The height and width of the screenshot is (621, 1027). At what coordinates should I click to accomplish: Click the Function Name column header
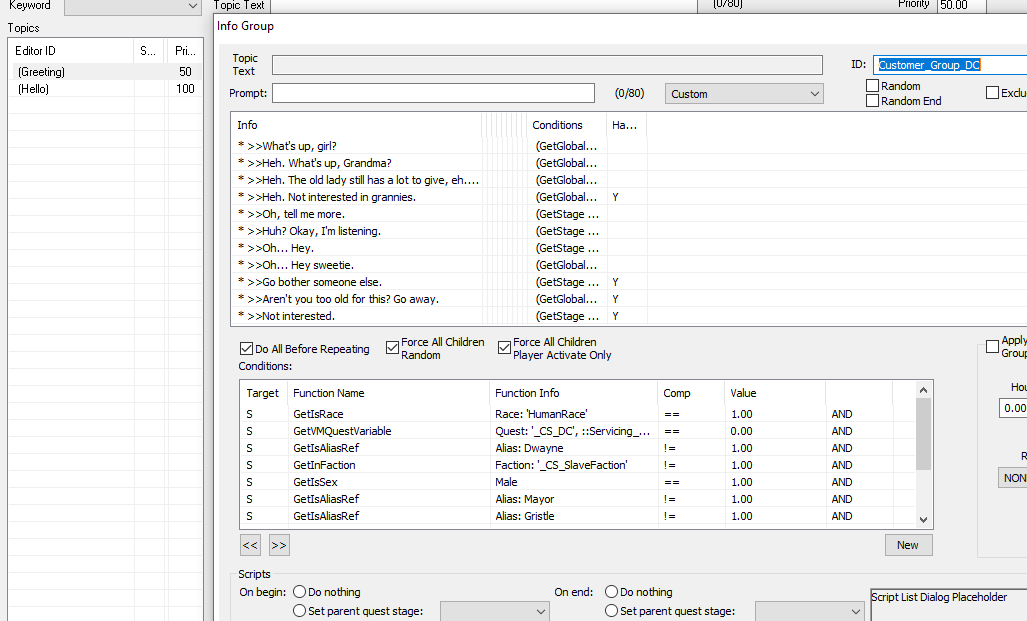[x=388, y=393]
